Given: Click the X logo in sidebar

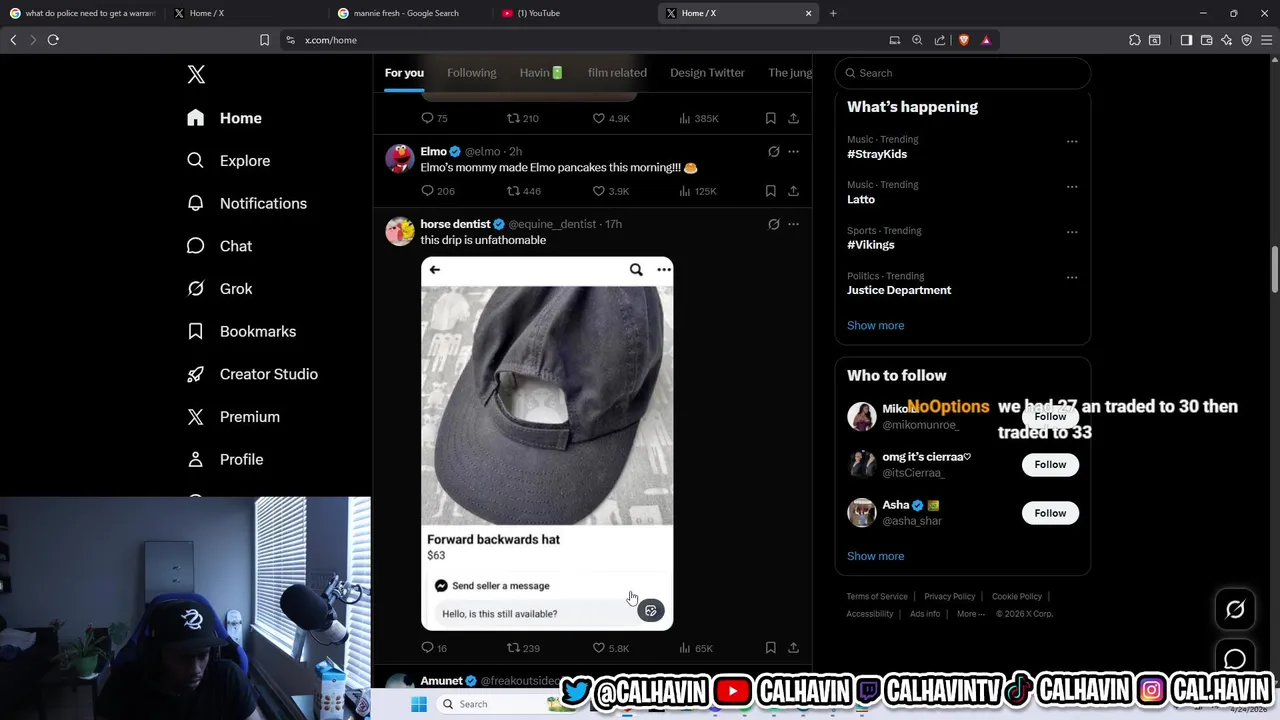Looking at the screenshot, I should click(196, 74).
